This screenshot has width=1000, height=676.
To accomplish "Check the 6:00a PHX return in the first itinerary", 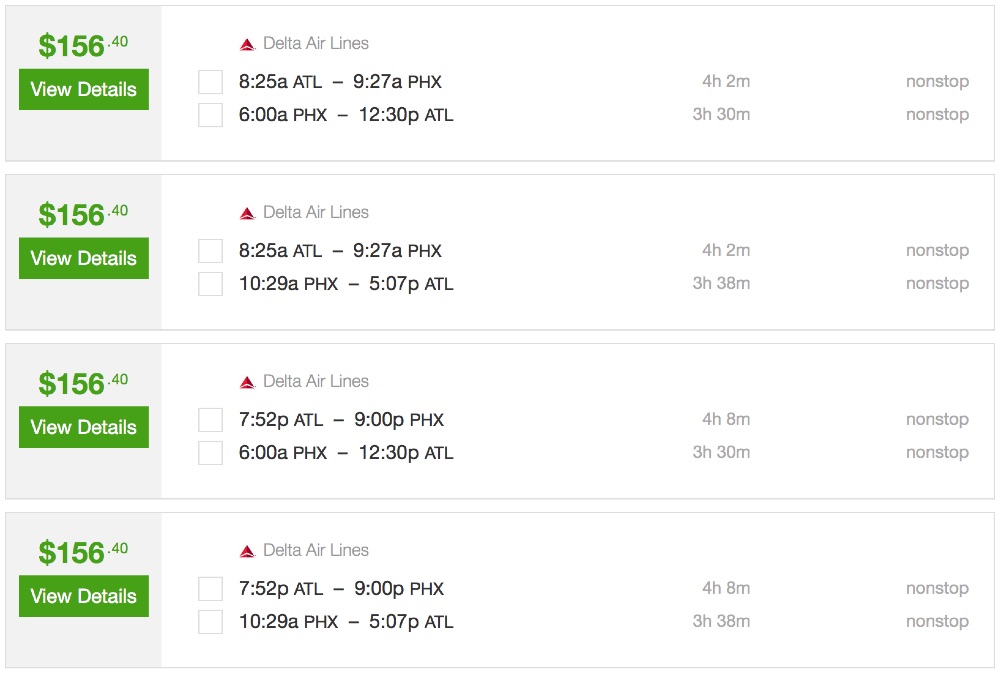I will pyautogui.click(x=210, y=114).
